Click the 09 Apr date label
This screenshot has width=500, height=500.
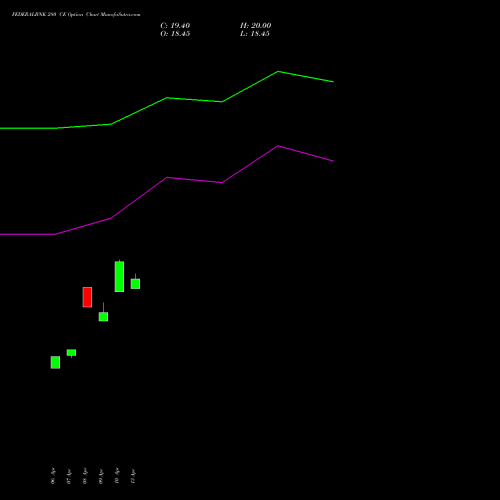(x=101, y=476)
